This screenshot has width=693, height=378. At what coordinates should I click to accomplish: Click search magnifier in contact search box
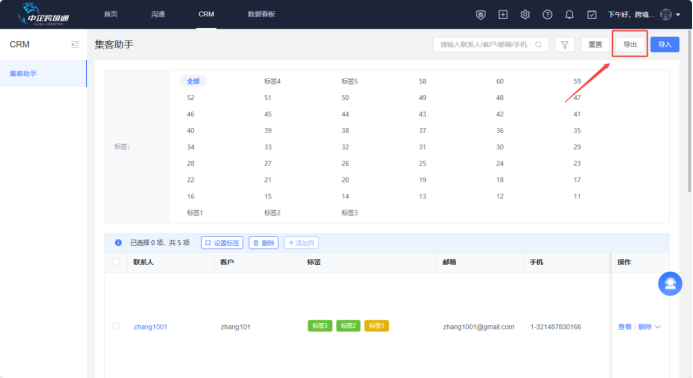[538, 44]
